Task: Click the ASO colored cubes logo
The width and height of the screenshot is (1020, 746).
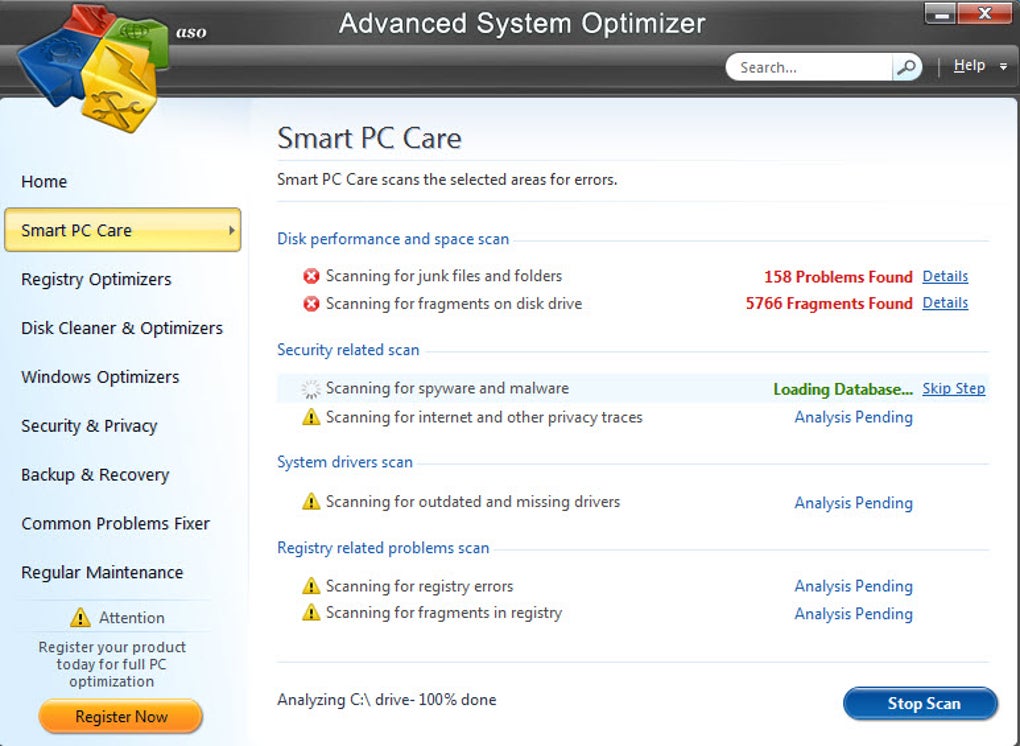Action: pyautogui.click(x=93, y=68)
